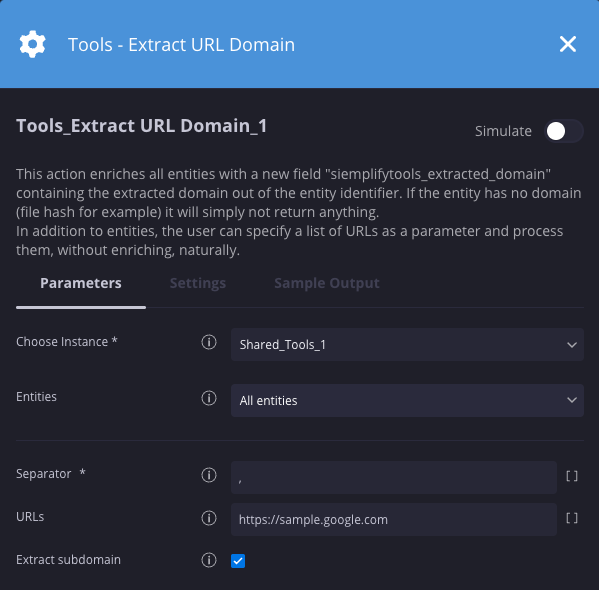Open the Shared_Tools_1 instance dropdown

[x=407, y=345]
